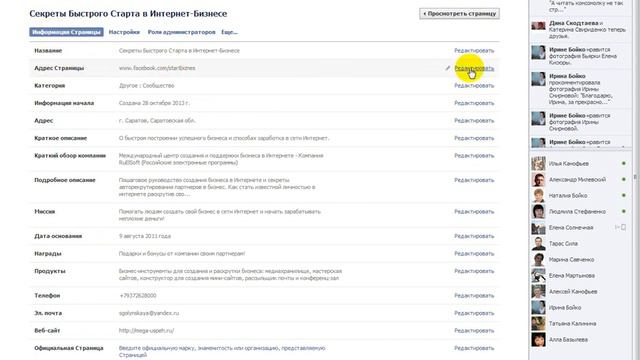Click the address value 'г. Саратов, Саратовская обл.'
640x360 pixels.
pos(157,121)
